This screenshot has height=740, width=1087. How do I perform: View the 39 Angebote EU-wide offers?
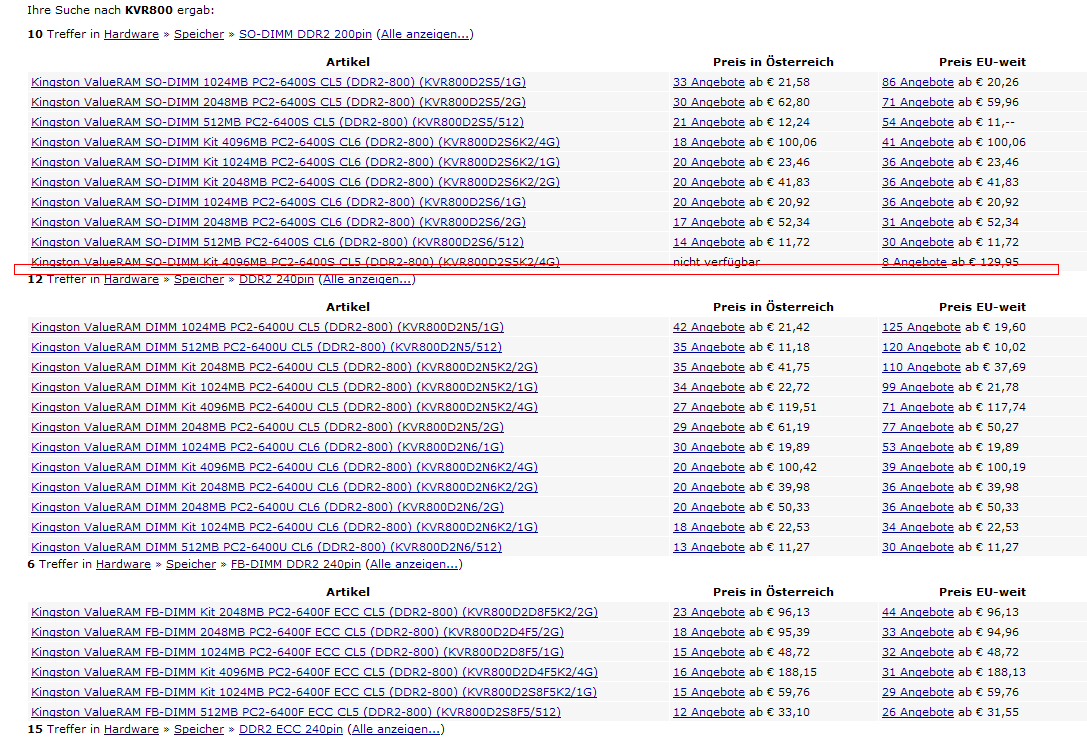pyautogui.click(x=918, y=468)
